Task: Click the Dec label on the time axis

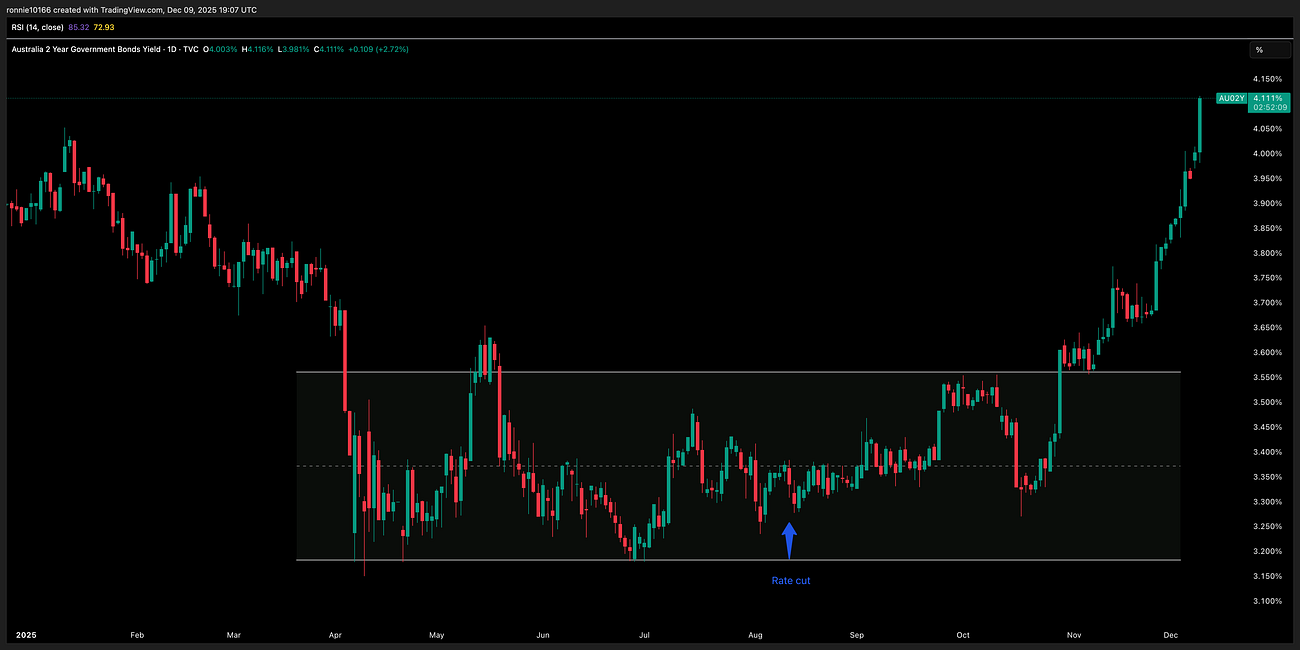Action: click(1170, 634)
